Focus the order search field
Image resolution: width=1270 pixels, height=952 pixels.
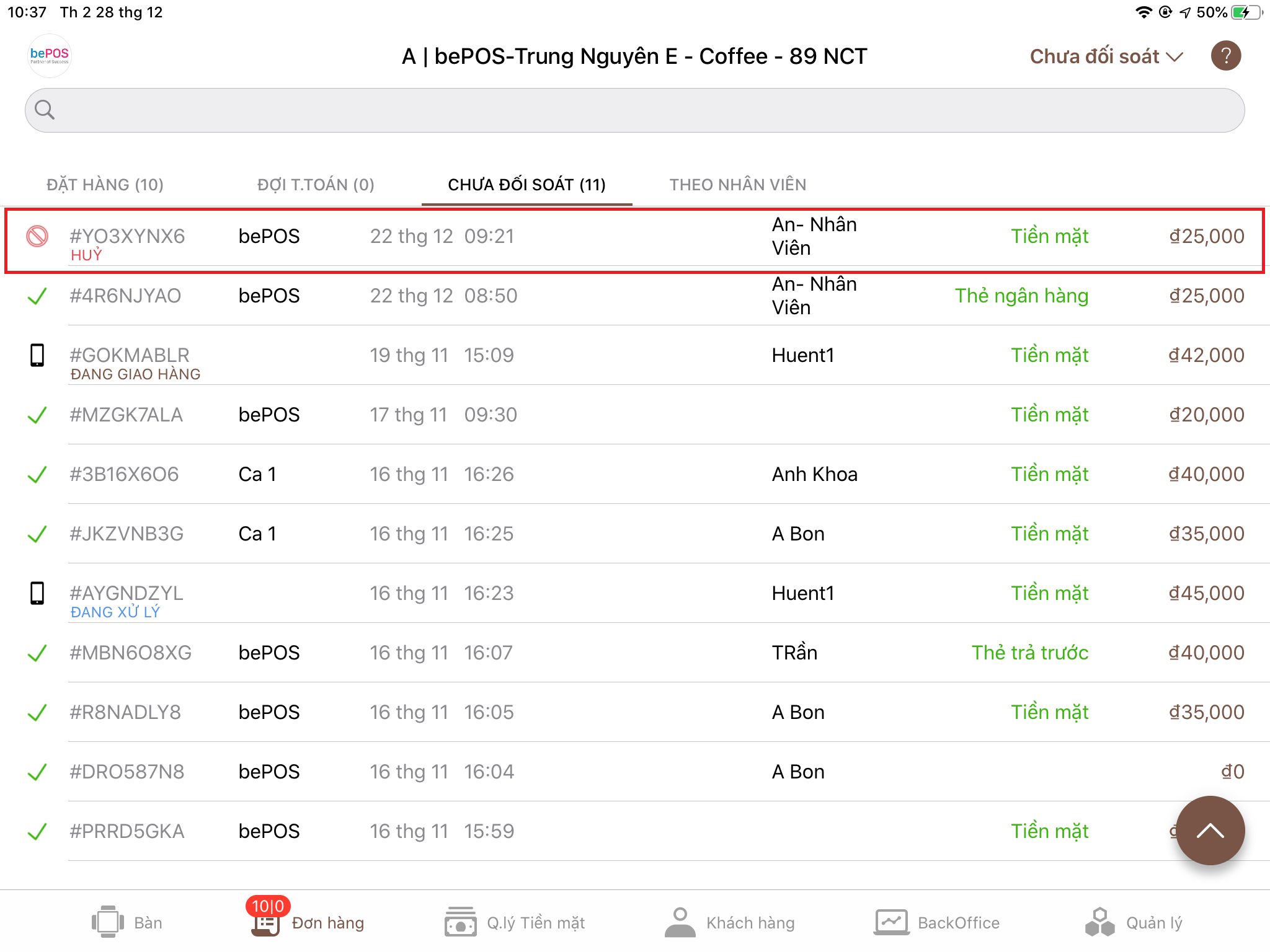coord(634,110)
